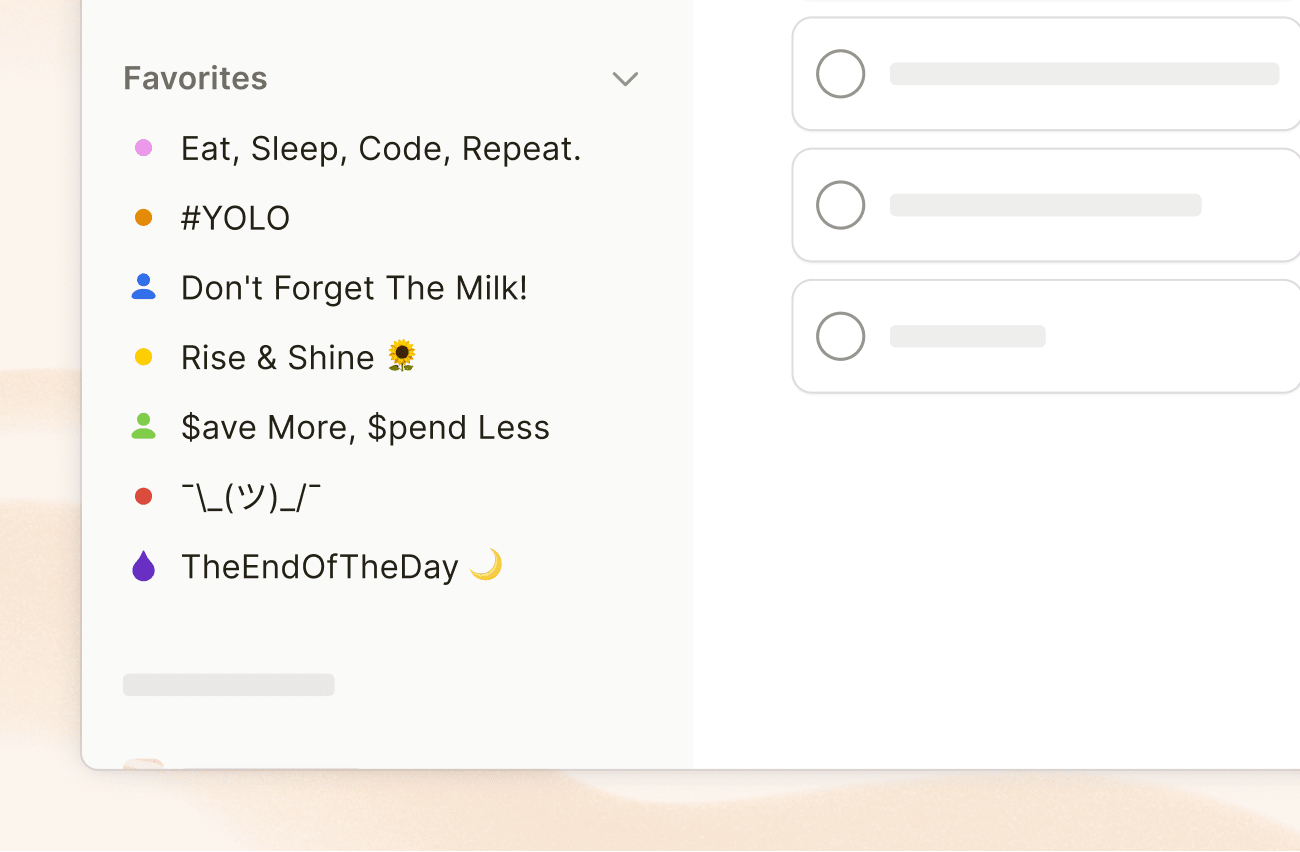Click the chevron next to Favorites

pos(625,78)
